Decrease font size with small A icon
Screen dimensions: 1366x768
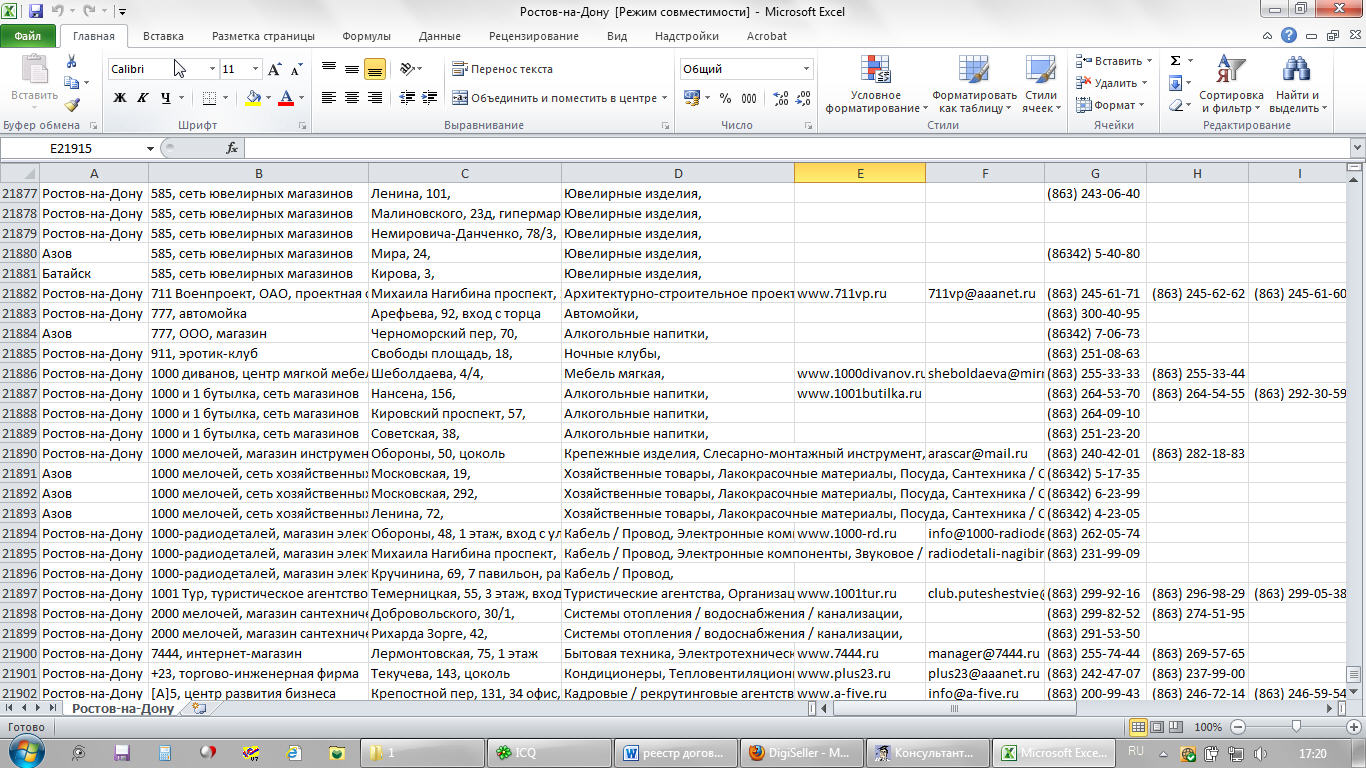click(296, 69)
